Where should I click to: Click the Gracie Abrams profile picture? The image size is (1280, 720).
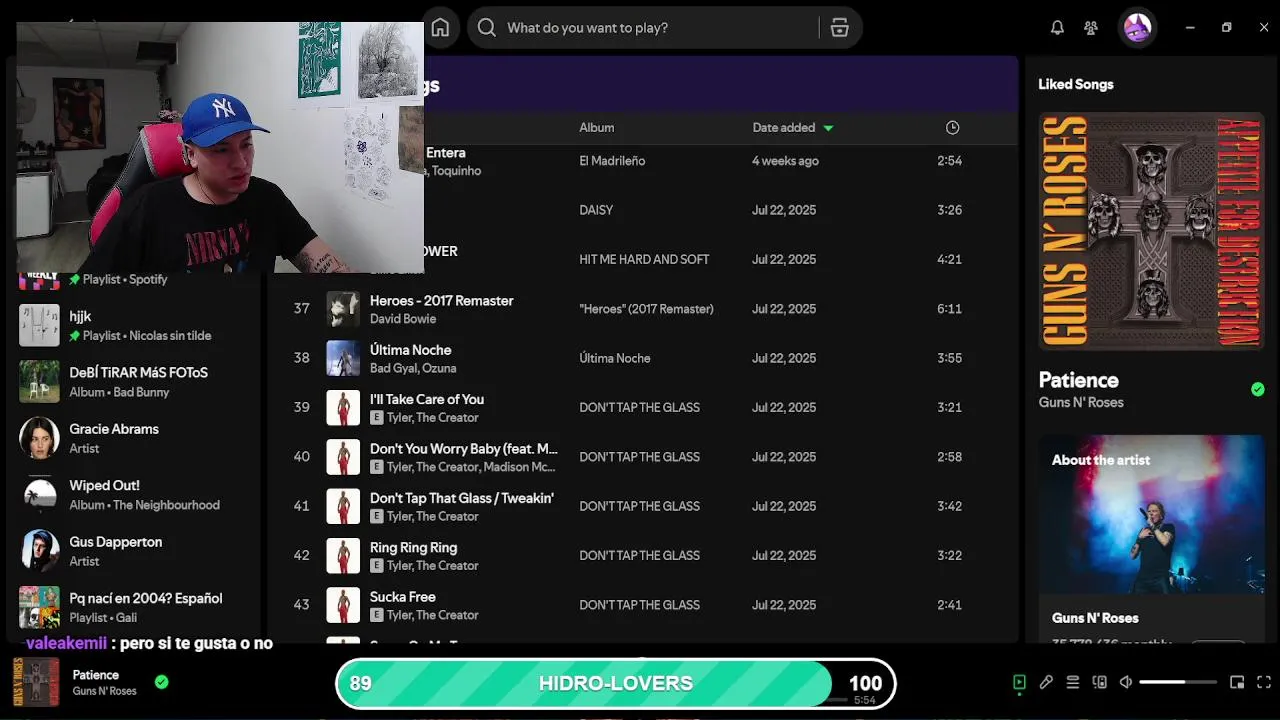40,438
